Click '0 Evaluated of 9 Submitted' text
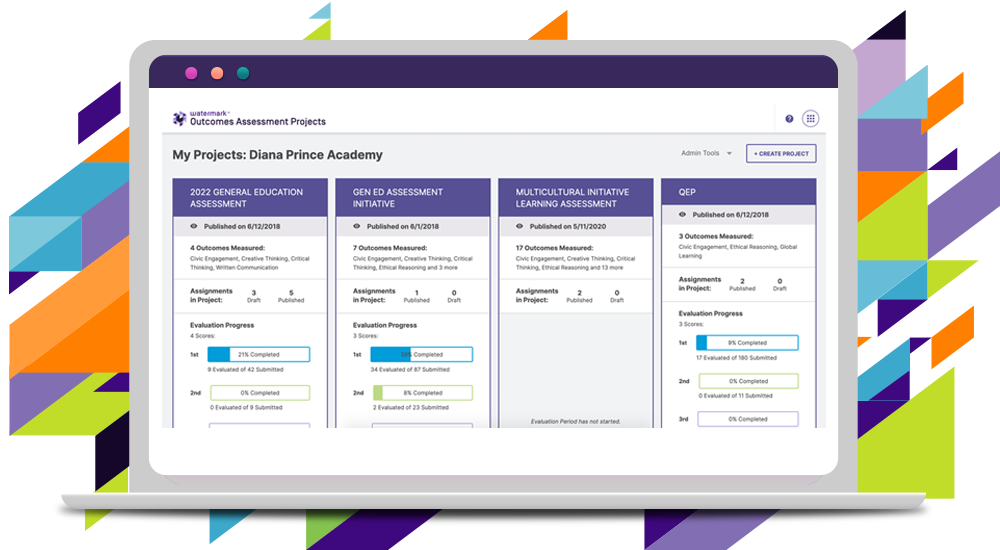 click(246, 408)
